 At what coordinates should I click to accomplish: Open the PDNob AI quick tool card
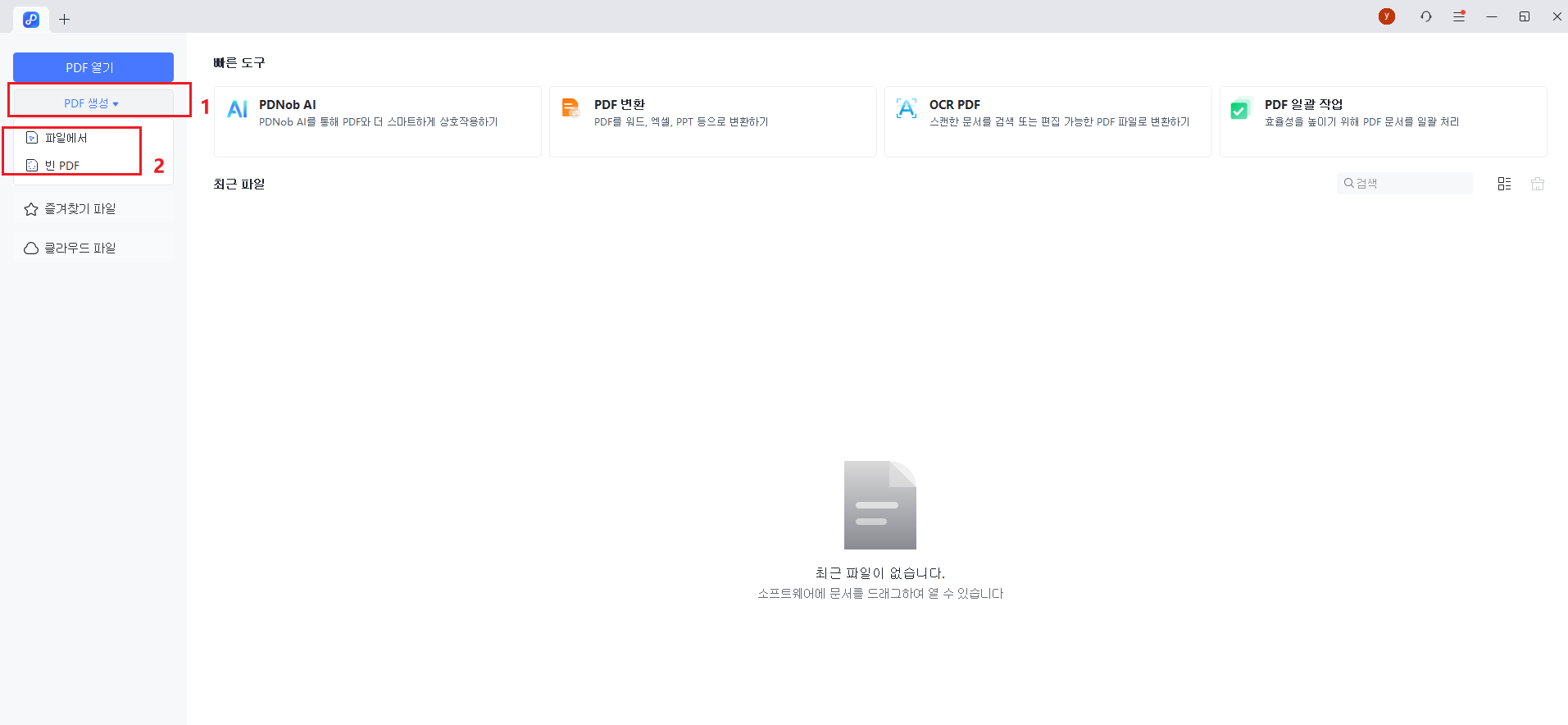coord(378,121)
